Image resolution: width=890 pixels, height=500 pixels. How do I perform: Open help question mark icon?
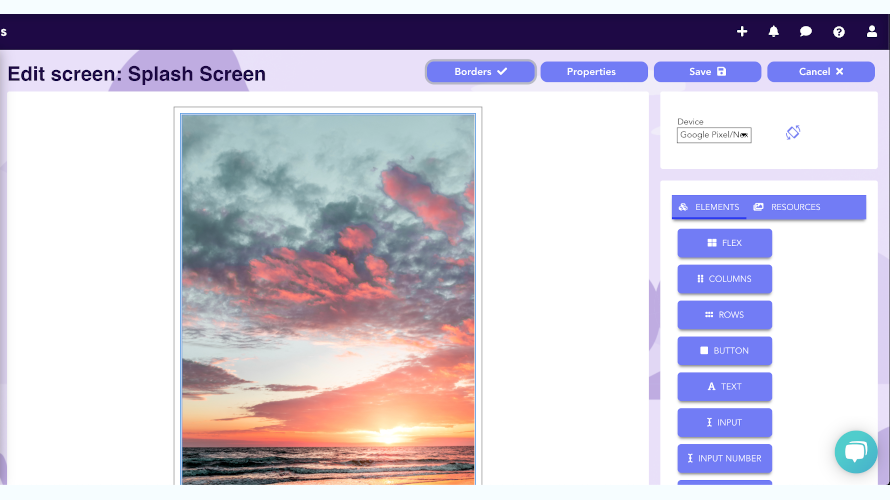839,32
